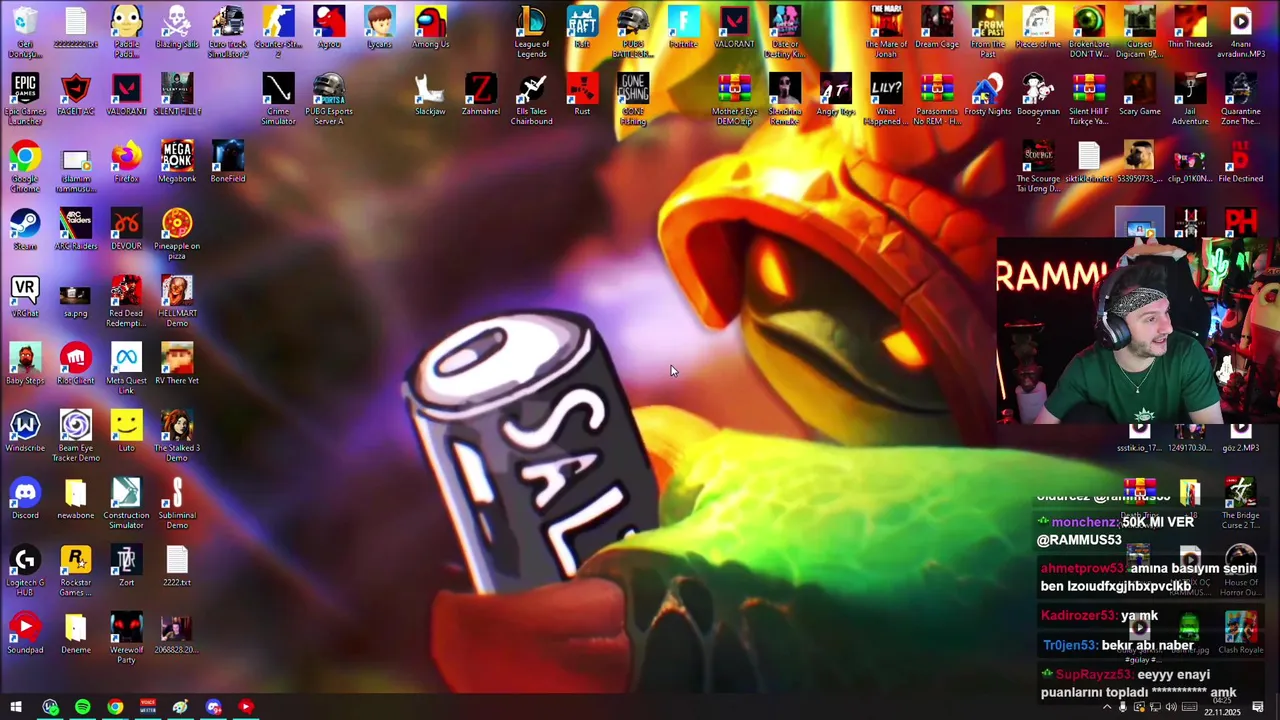Select the Slackjaw game icon
The width and height of the screenshot is (1280, 720).
pos(430,94)
